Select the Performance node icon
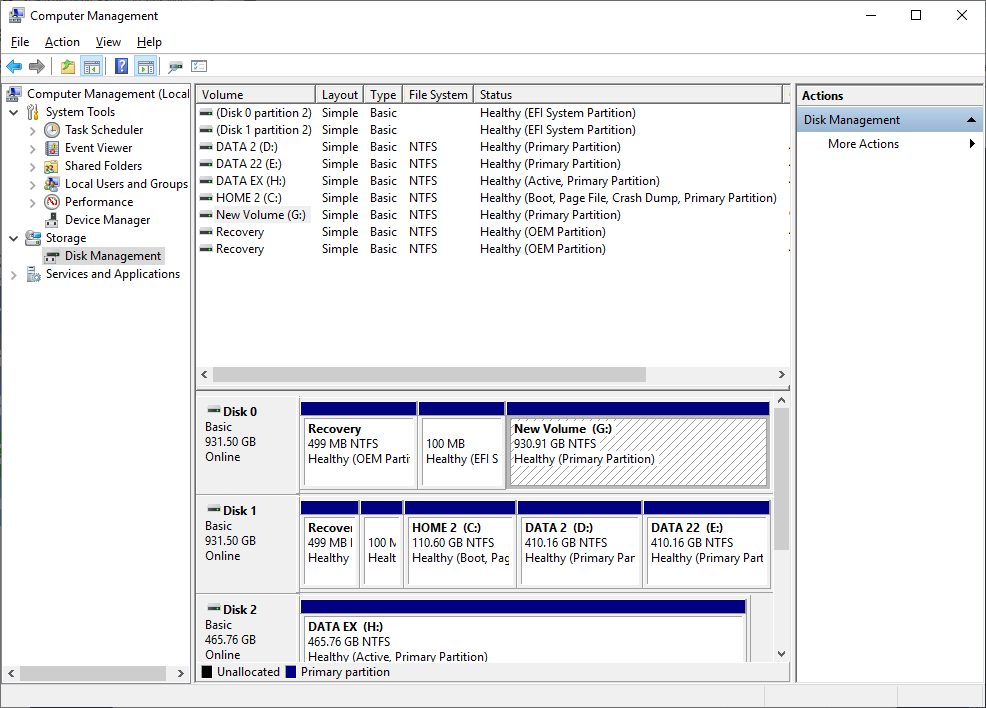Image resolution: width=986 pixels, height=708 pixels. click(x=52, y=202)
